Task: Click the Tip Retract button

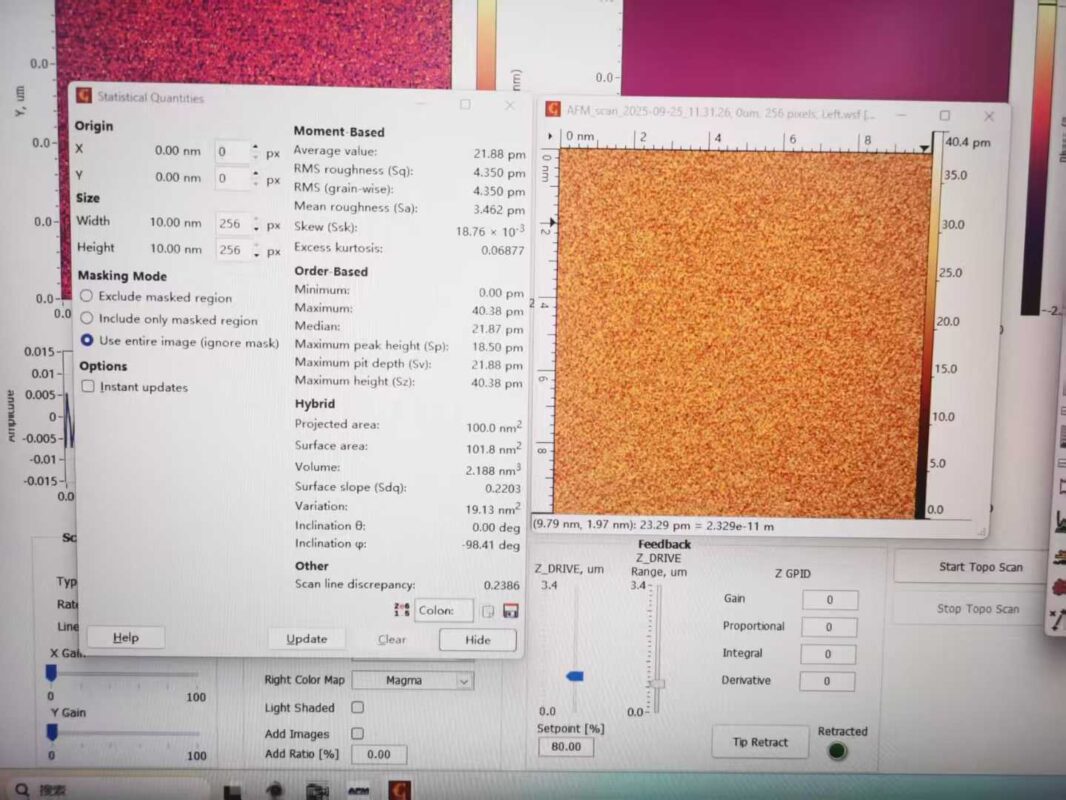Action: [x=760, y=742]
